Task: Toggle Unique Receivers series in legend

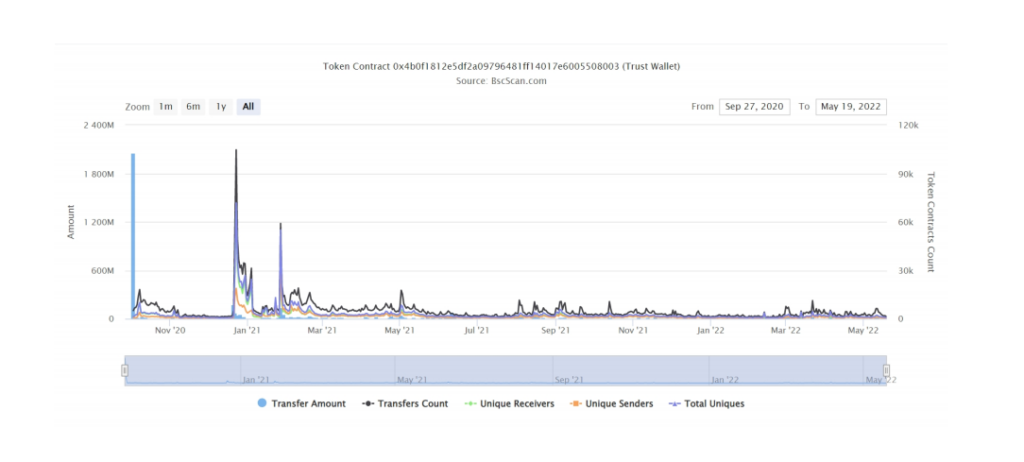Action: (509, 404)
